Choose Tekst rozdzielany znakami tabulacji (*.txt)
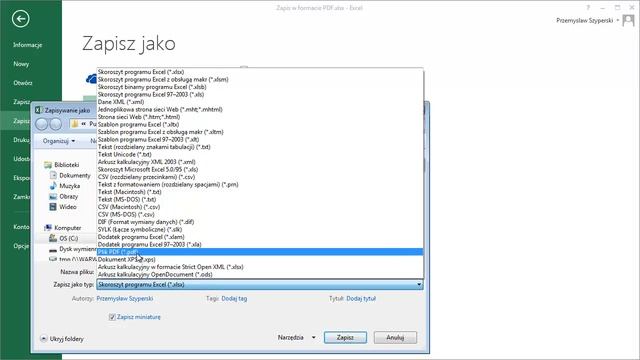This screenshot has height=360, width=640. 260,147
